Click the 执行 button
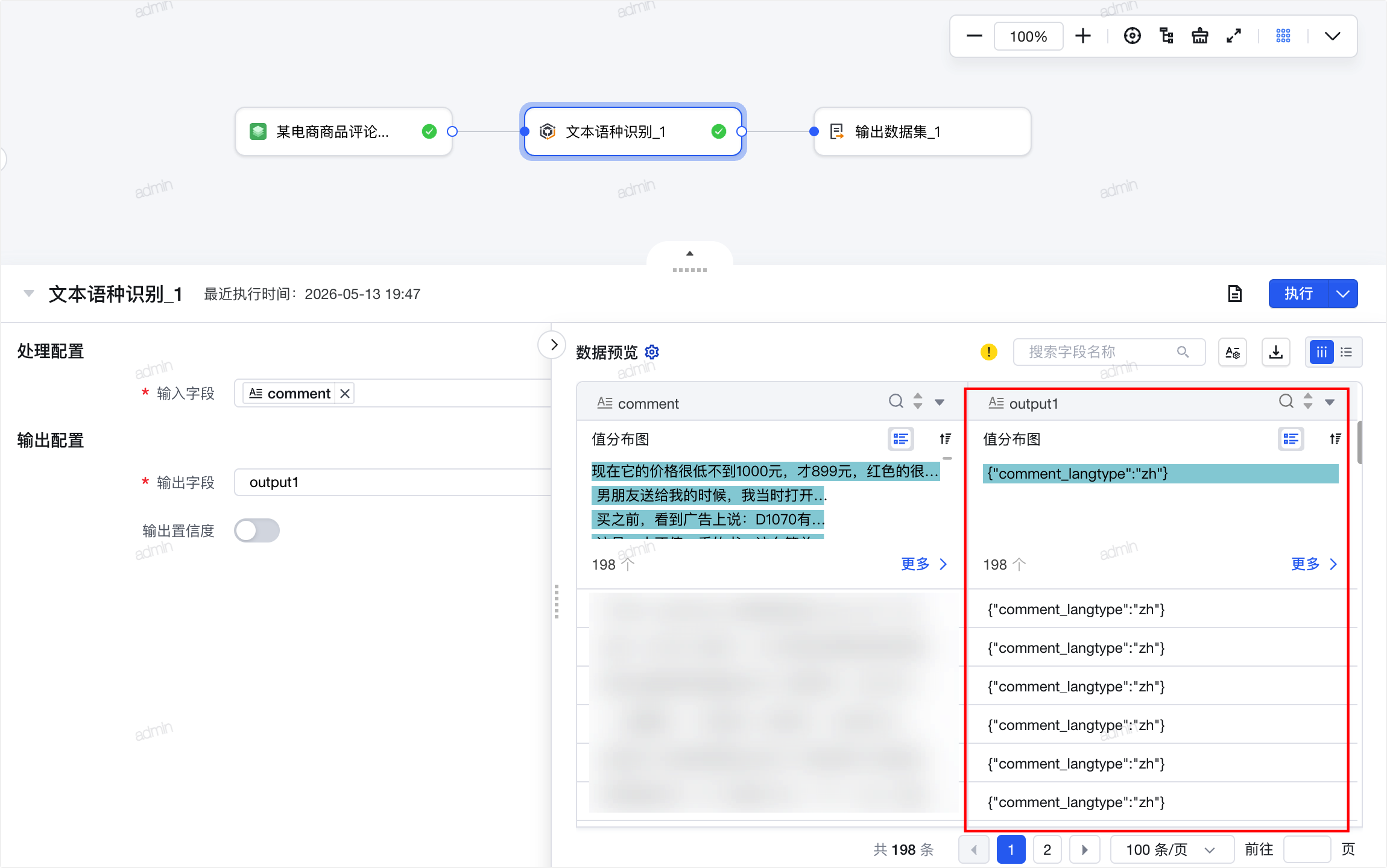Image resolution: width=1387 pixels, height=868 pixels. tap(1298, 294)
